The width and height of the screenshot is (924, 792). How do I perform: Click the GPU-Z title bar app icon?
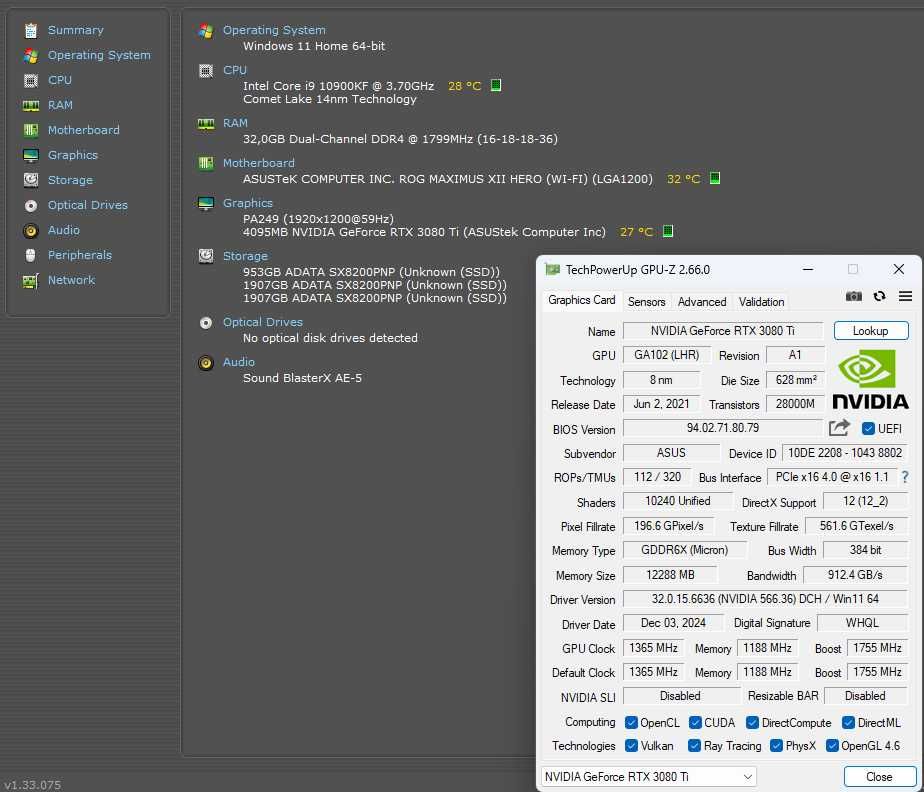552,270
